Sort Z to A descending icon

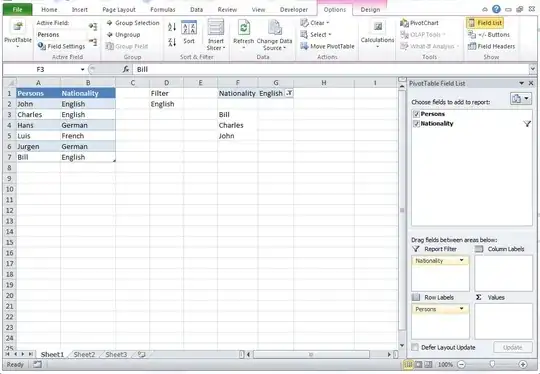coord(172,42)
